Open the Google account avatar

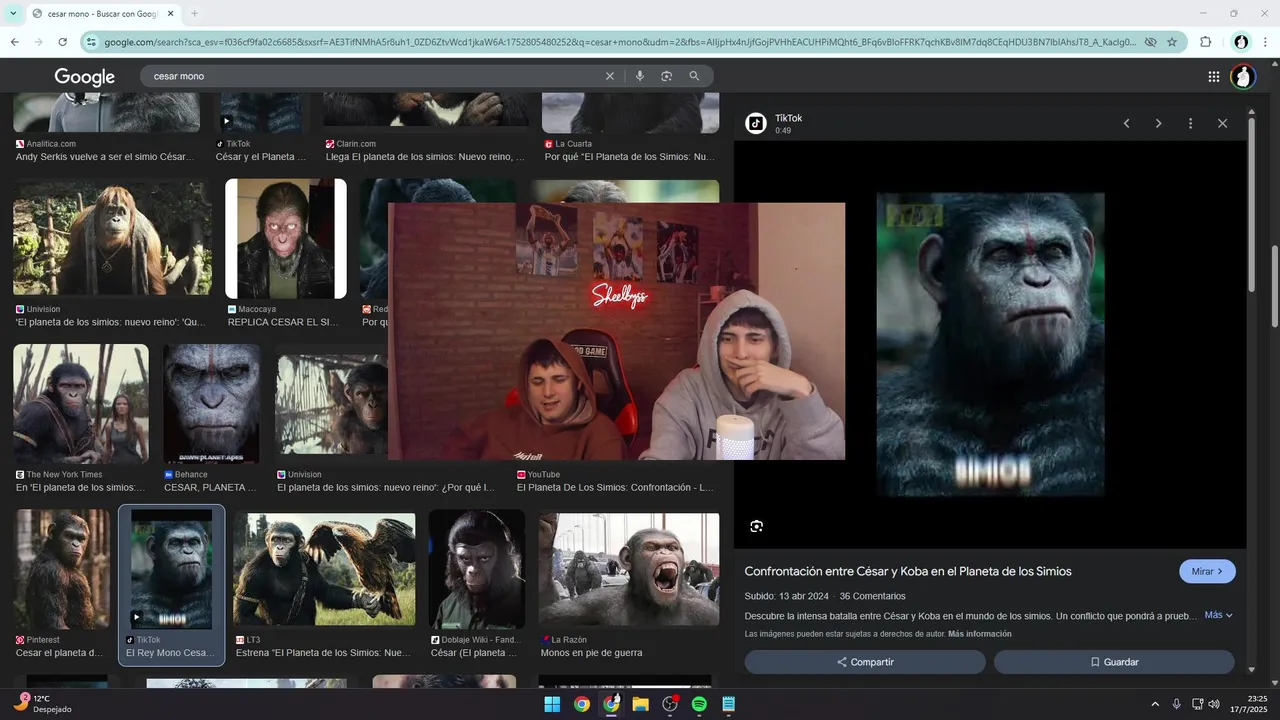(x=1243, y=76)
